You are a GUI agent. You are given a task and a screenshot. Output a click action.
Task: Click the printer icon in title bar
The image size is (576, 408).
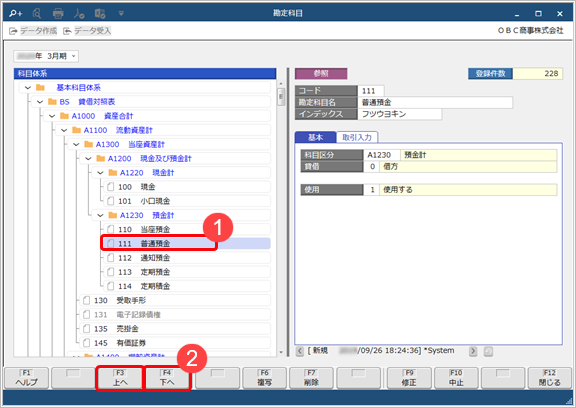pyautogui.click(x=58, y=14)
